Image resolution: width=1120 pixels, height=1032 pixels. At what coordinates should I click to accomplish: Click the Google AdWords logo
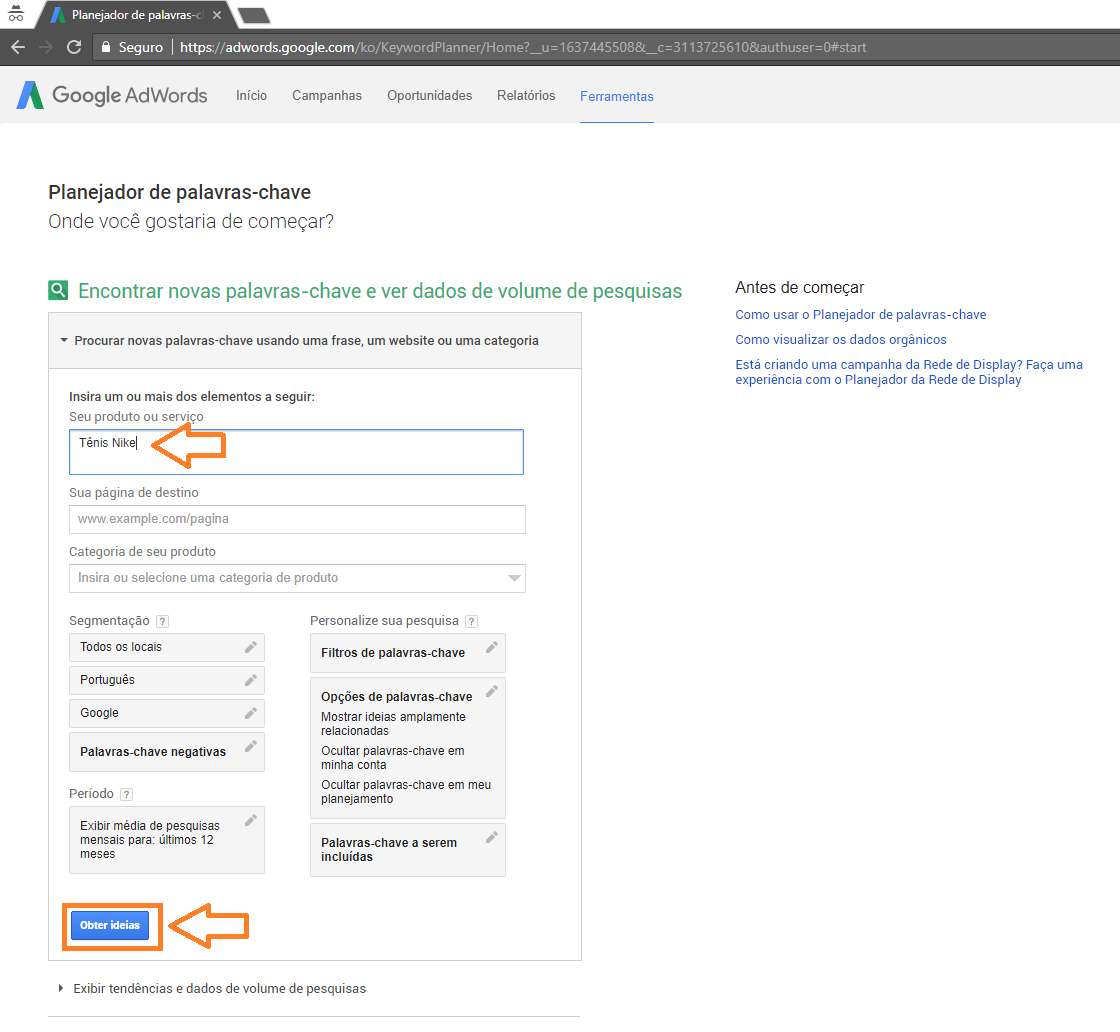click(x=112, y=96)
